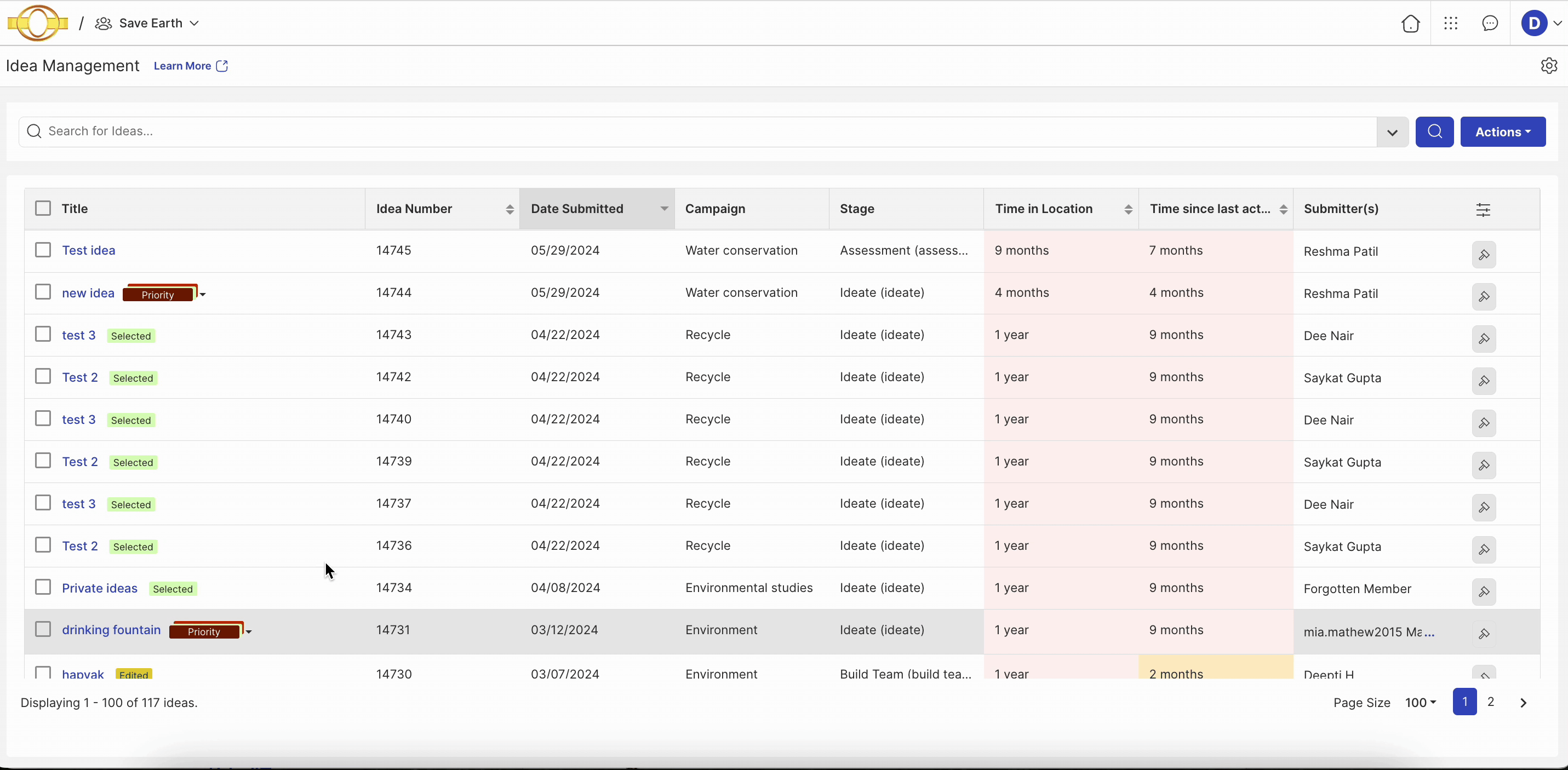Image resolution: width=1568 pixels, height=770 pixels.
Task: Go to page 2
Action: click(x=1490, y=702)
